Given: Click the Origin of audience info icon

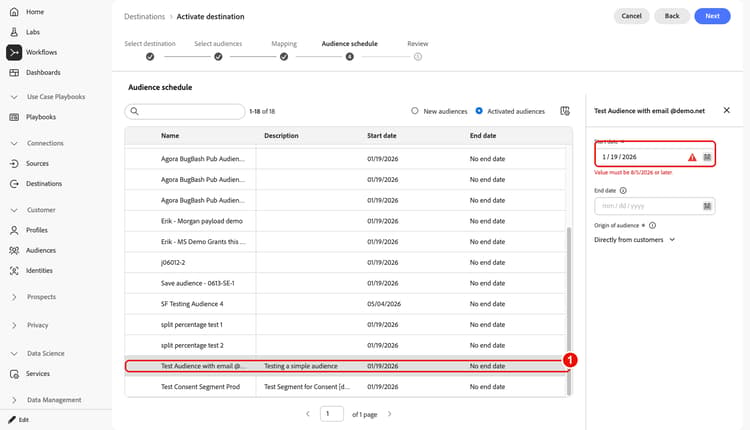Looking at the screenshot, I should (652, 225).
